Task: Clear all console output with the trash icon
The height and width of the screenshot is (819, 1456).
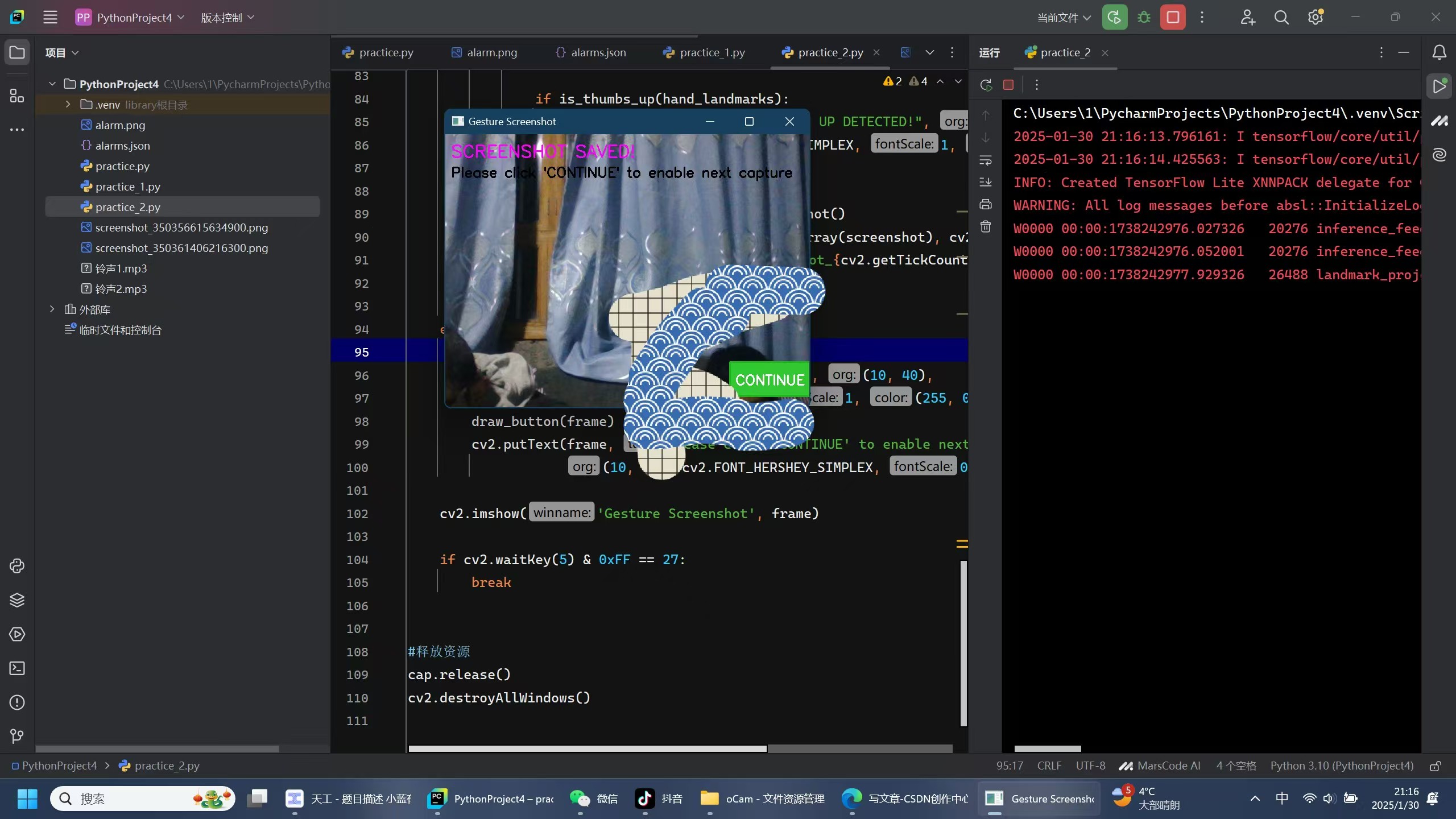Action: (x=985, y=226)
